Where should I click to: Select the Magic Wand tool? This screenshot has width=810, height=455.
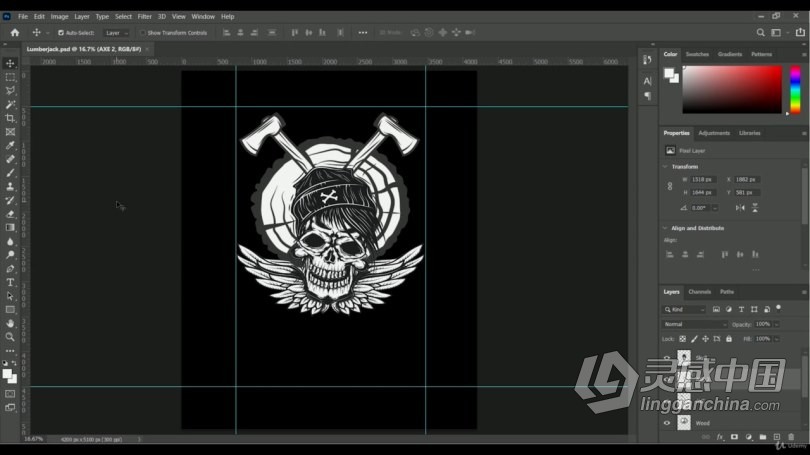[10, 104]
